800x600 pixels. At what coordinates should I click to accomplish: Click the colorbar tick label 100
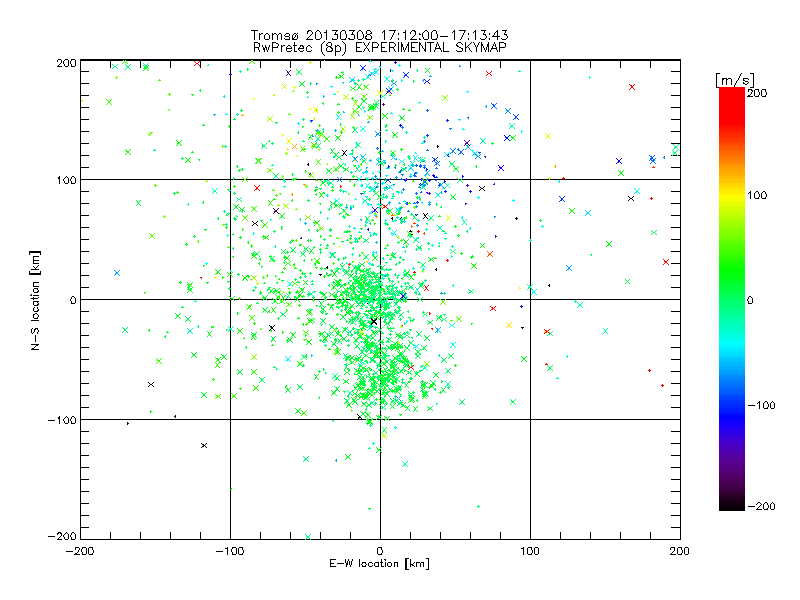757,195
